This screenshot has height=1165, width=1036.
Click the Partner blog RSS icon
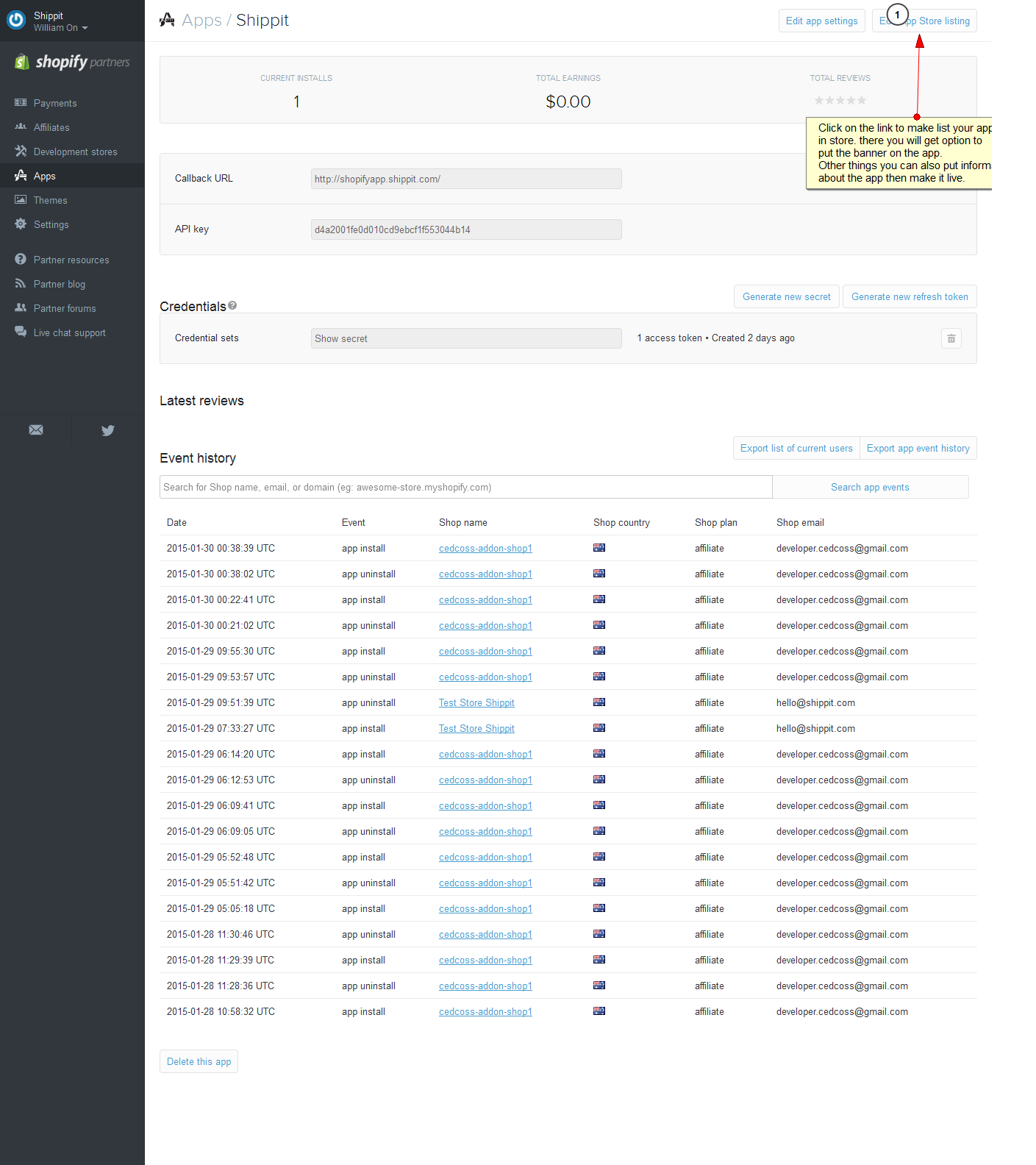[x=21, y=284]
